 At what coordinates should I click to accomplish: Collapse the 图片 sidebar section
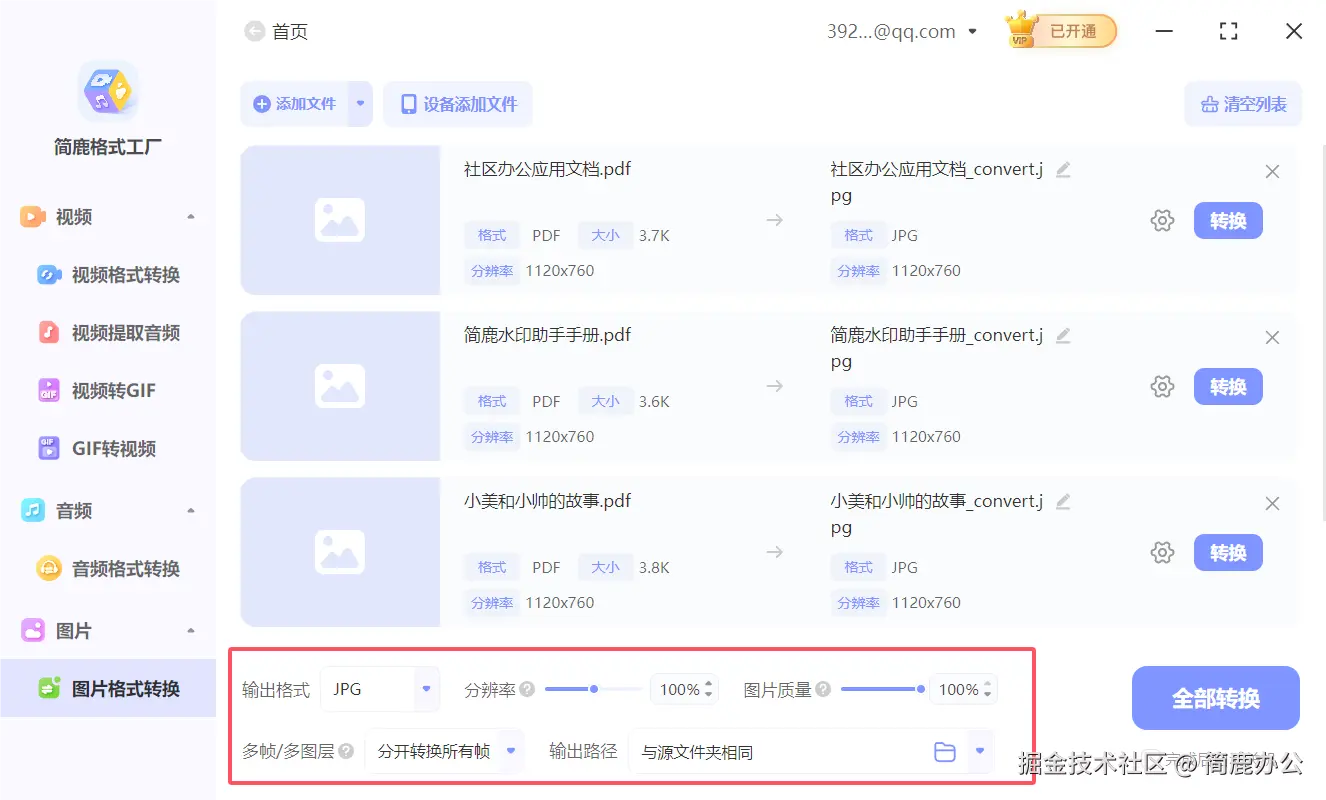191,631
